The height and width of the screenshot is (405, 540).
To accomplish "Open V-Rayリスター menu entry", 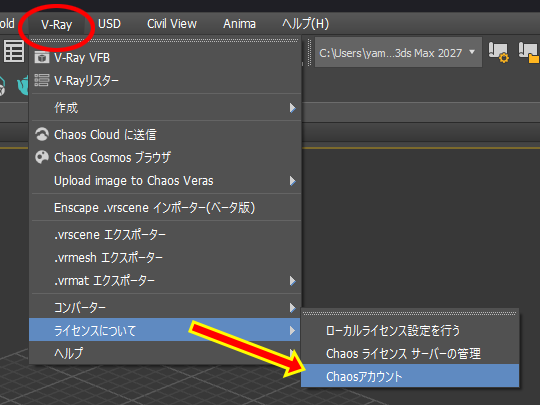I will pyautogui.click(x=165, y=81).
